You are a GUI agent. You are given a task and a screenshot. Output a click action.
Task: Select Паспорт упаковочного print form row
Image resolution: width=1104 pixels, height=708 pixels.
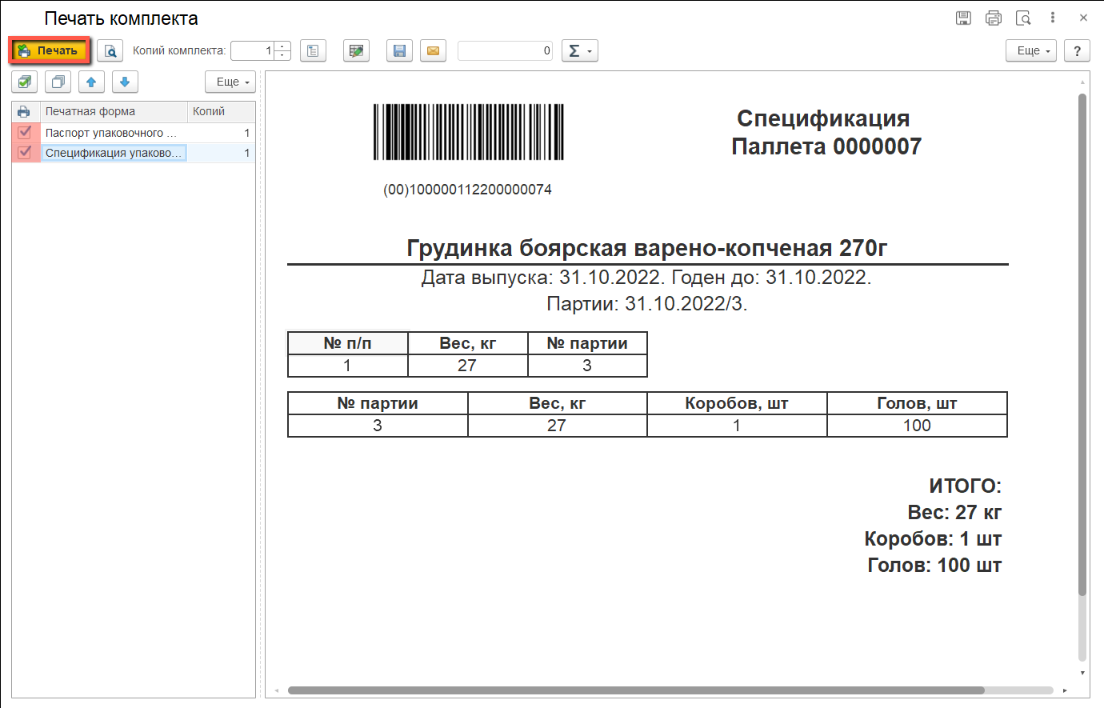point(112,132)
